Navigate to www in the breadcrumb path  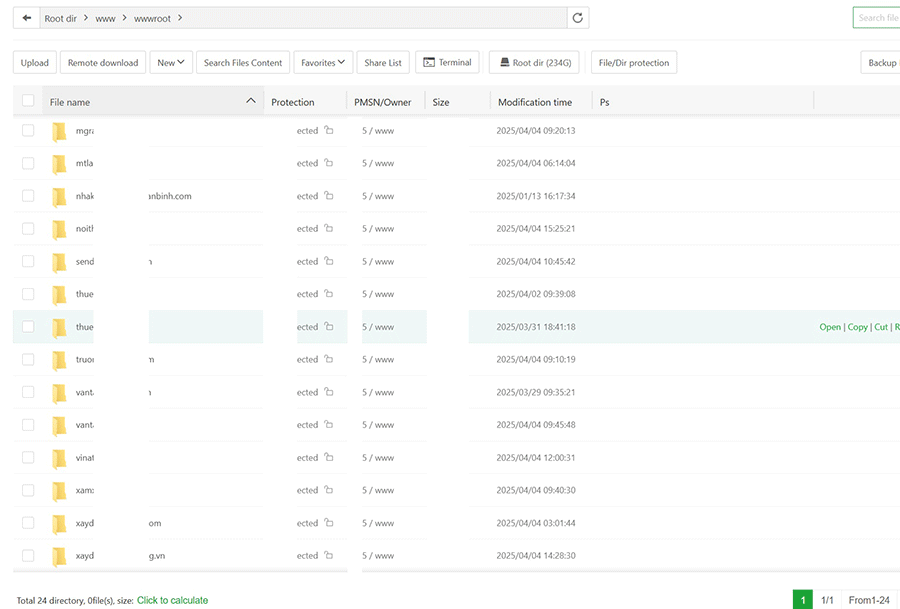pyautogui.click(x=105, y=18)
